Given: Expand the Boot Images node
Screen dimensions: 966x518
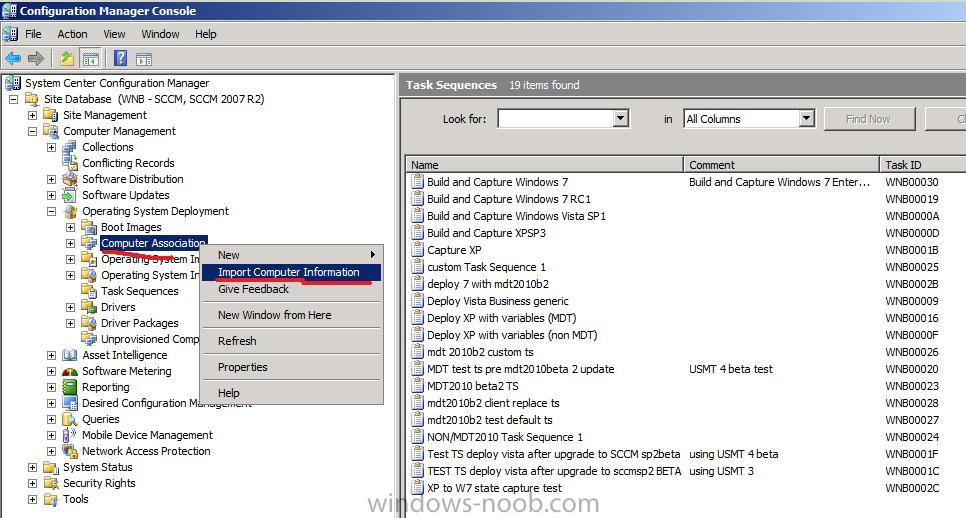Looking at the screenshot, I should pos(71,227).
